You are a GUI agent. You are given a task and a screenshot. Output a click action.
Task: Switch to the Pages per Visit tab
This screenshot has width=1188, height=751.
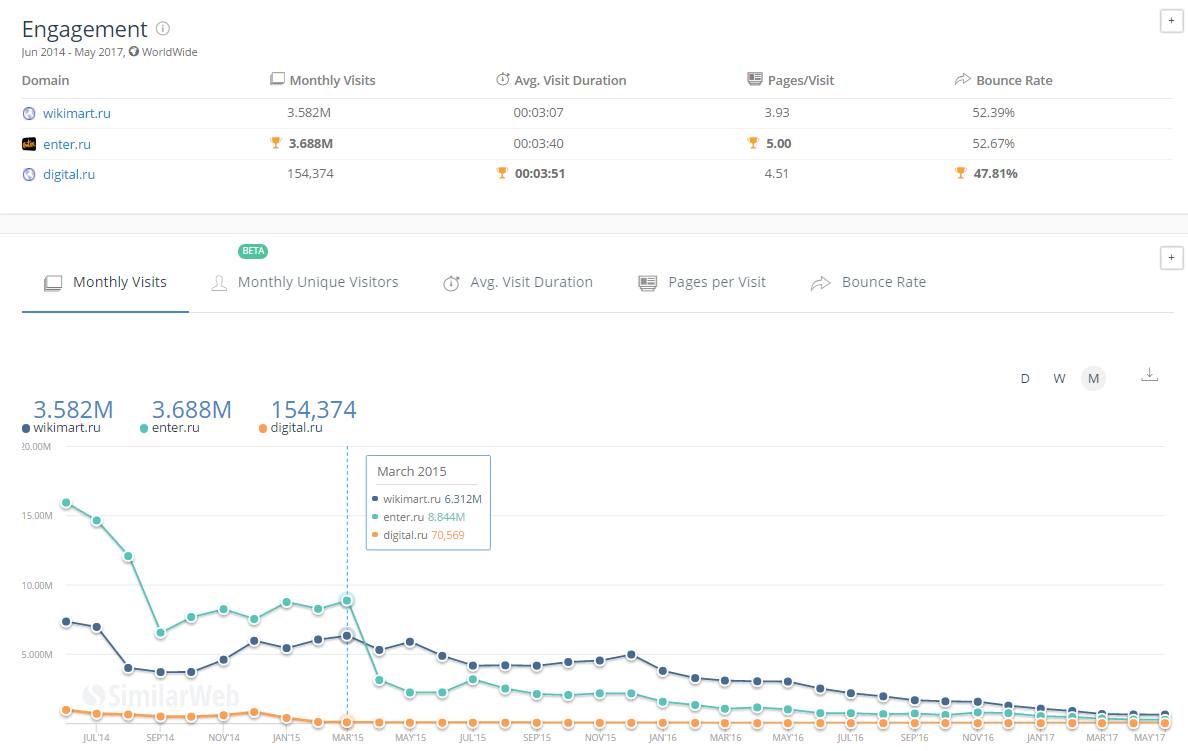tap(716, 282)
